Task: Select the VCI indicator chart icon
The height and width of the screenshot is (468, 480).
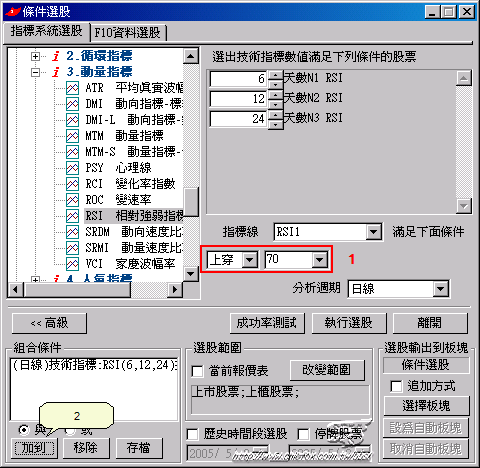Action: click(x=72, y=264)
